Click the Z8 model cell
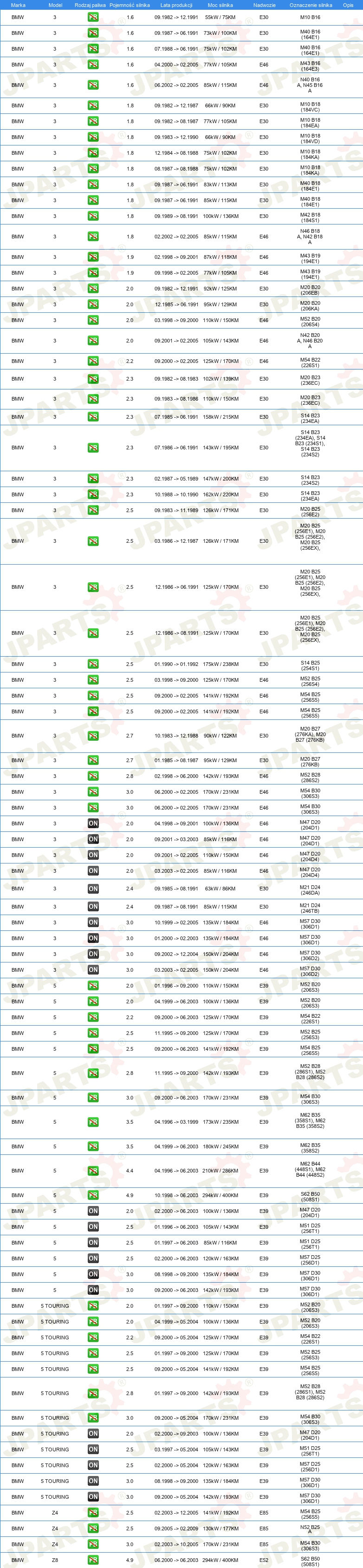Viewport: 363px width, 1568px height. pos(55,1560)
